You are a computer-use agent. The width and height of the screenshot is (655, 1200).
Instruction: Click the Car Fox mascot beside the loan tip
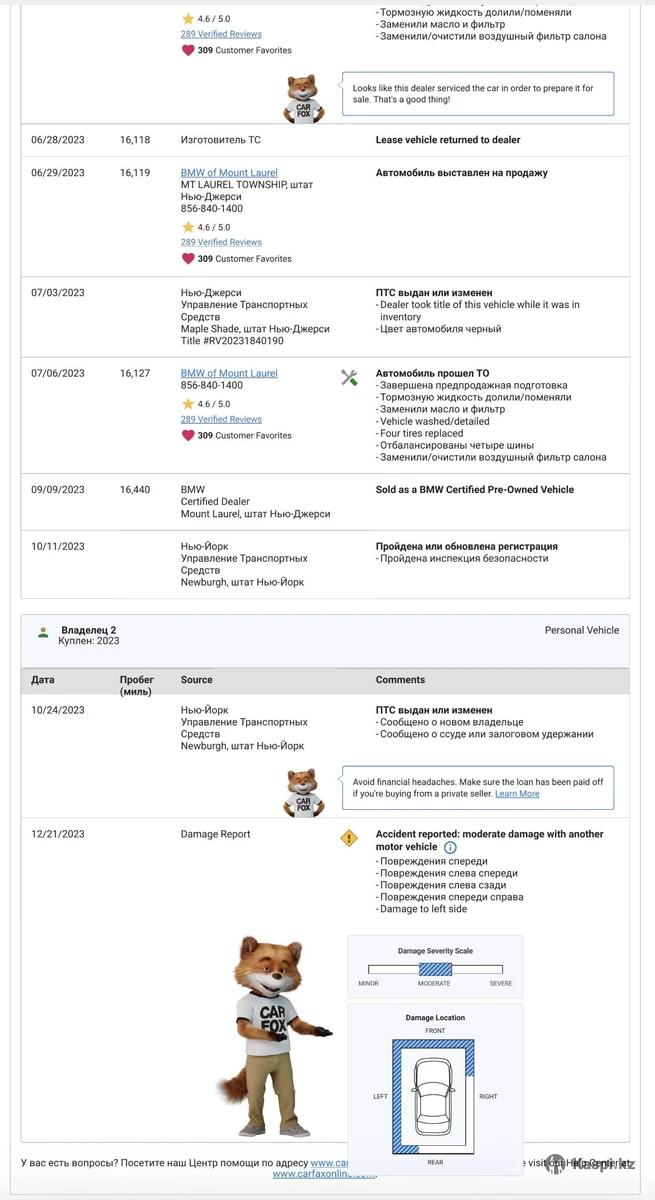(302, 791)
